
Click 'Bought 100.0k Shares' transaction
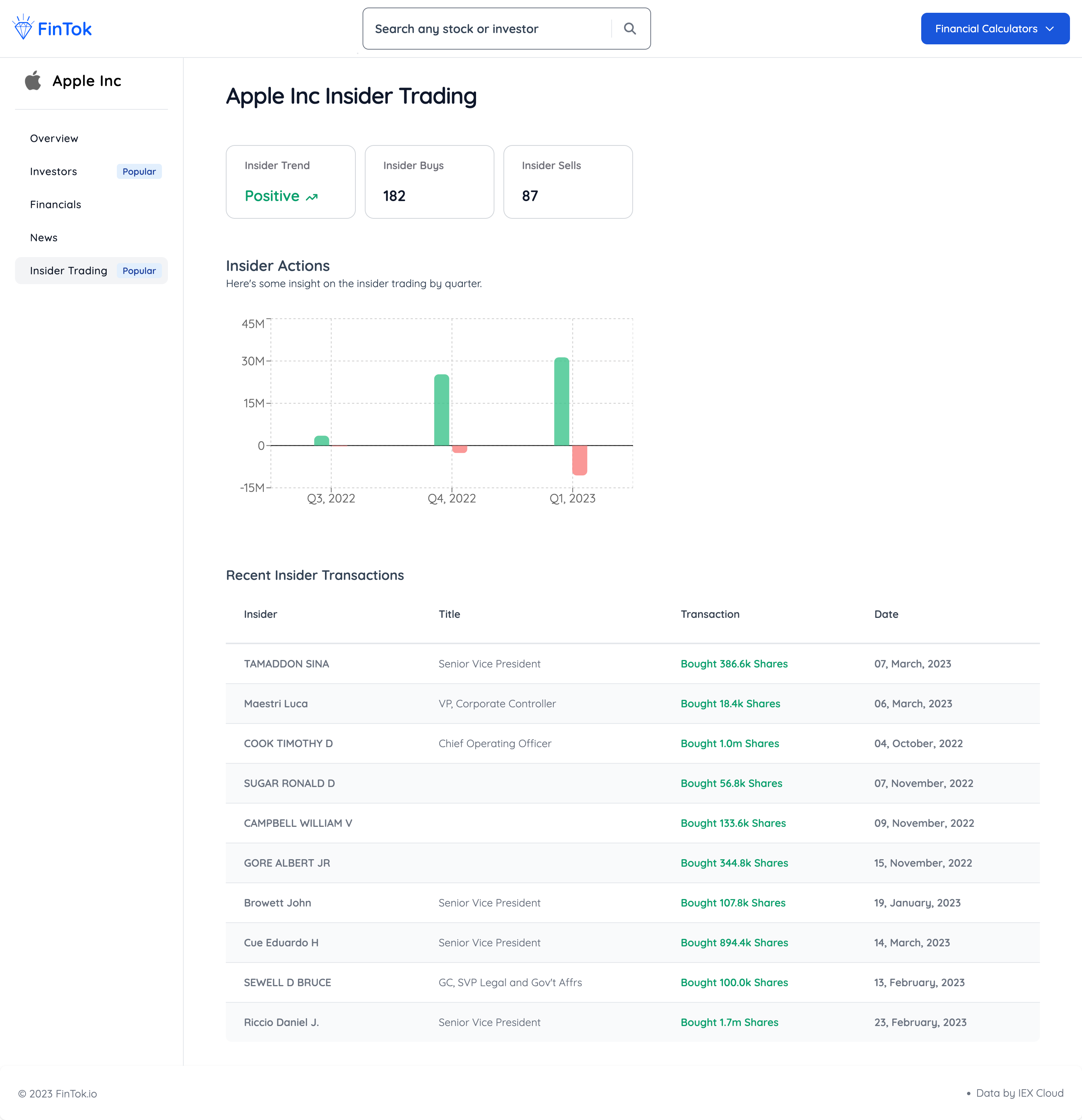(x=734, y=983)
